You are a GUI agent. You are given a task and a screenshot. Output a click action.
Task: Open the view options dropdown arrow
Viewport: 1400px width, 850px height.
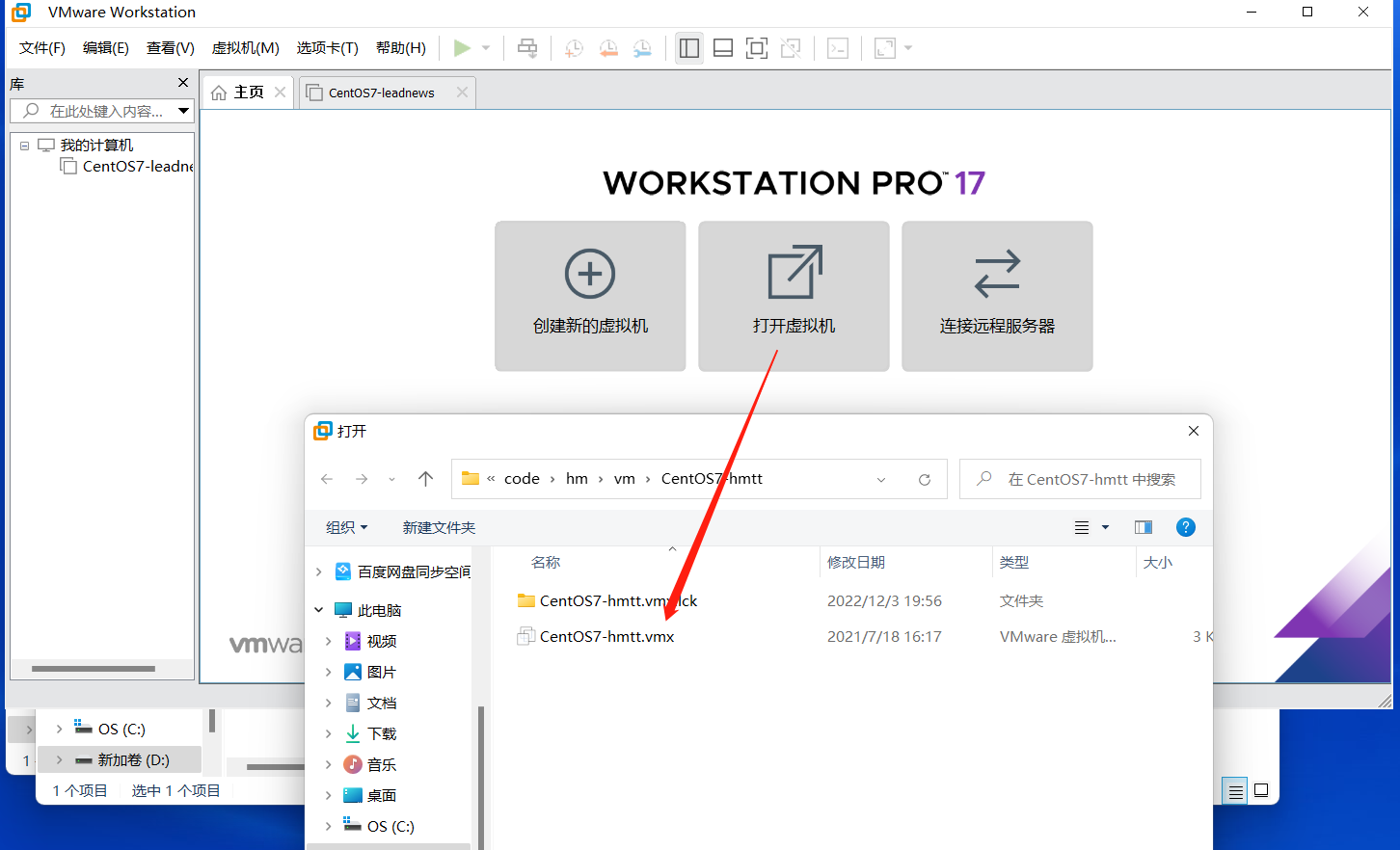point(1106,527)
